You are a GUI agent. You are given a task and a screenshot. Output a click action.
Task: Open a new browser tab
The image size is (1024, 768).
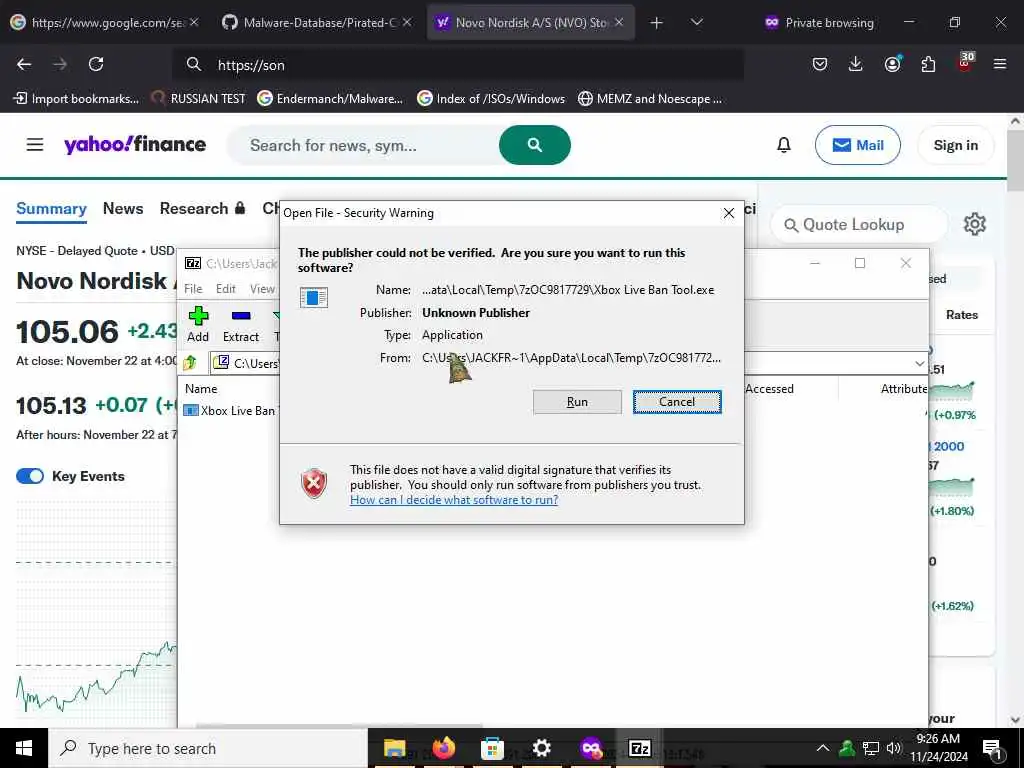click(x=656, y=23)
